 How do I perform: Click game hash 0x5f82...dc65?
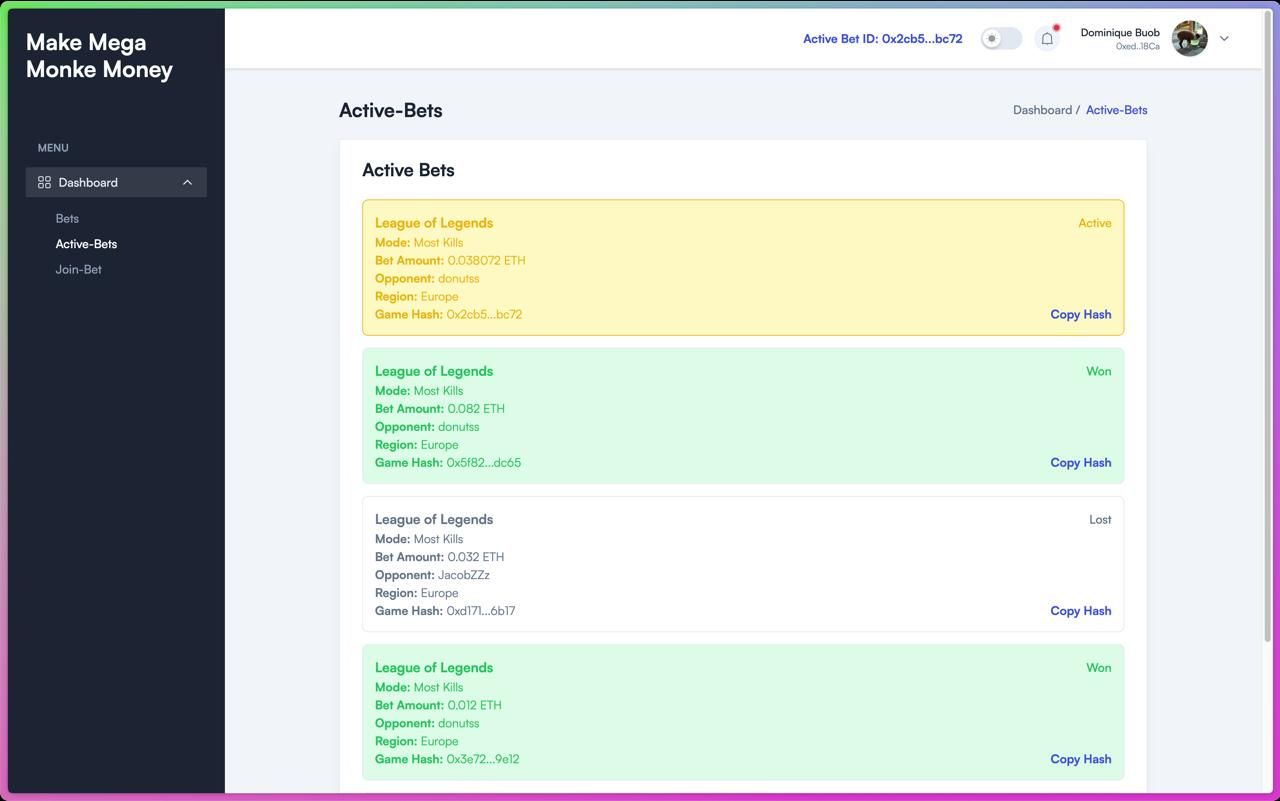coord(484,463)
